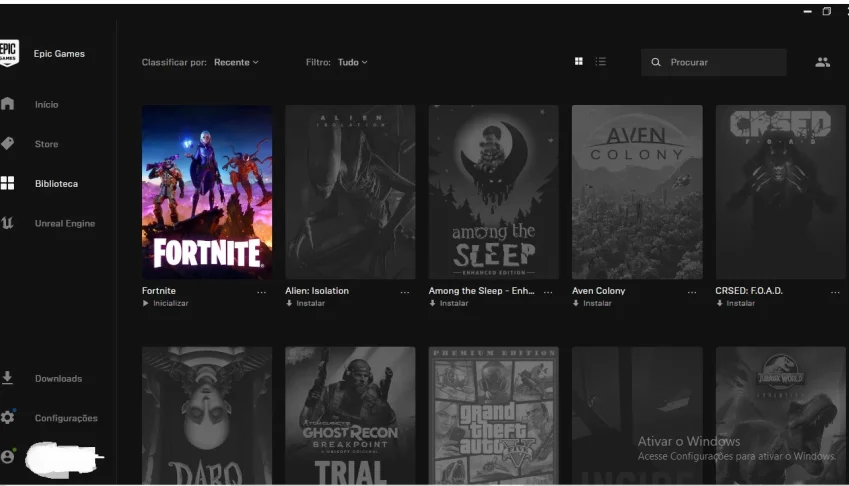
Task: Open the Store tag icon
Action: coord(7,143)
